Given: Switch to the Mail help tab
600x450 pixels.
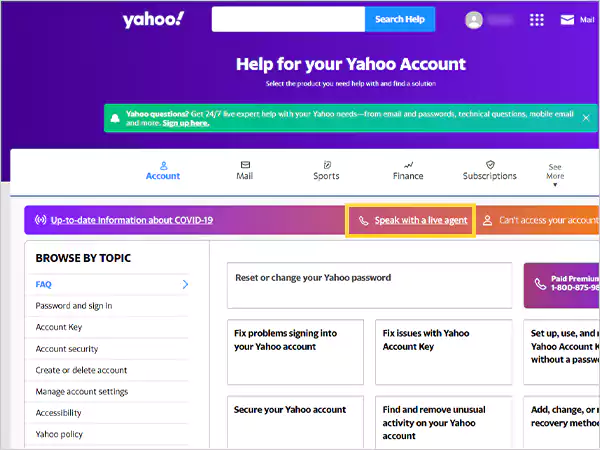Looking at the screenshot, I should tap(245, 171).
